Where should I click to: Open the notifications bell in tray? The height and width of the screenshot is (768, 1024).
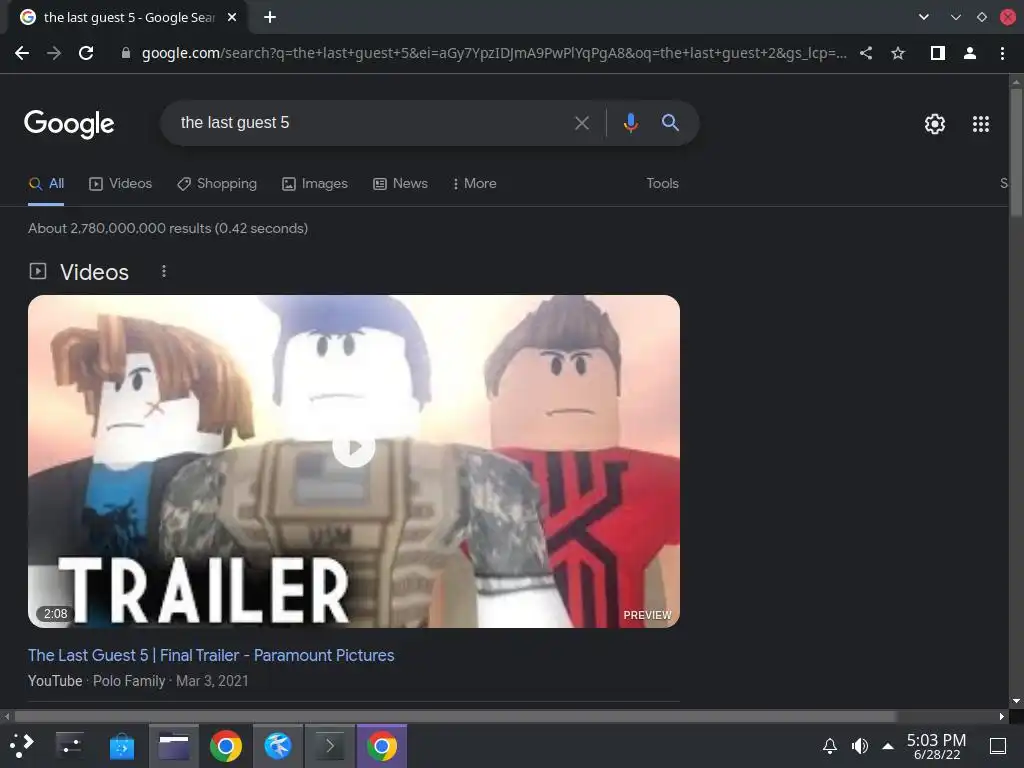click(x=829, y=746)
